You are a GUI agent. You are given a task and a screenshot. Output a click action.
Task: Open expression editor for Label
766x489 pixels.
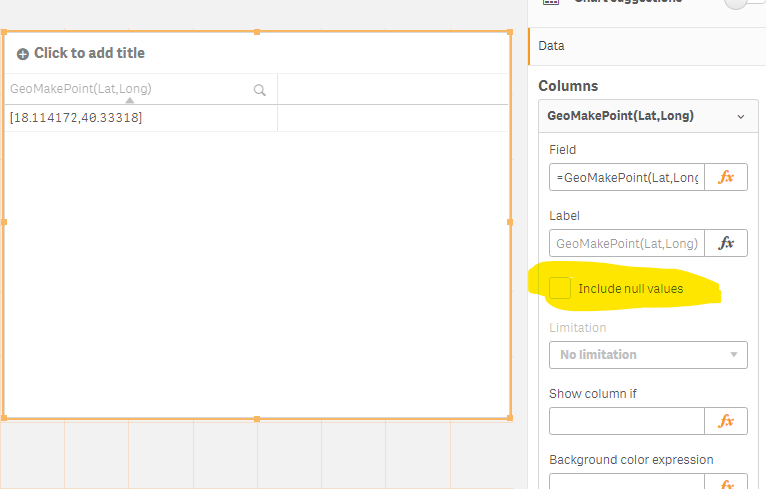pos(726,243)
